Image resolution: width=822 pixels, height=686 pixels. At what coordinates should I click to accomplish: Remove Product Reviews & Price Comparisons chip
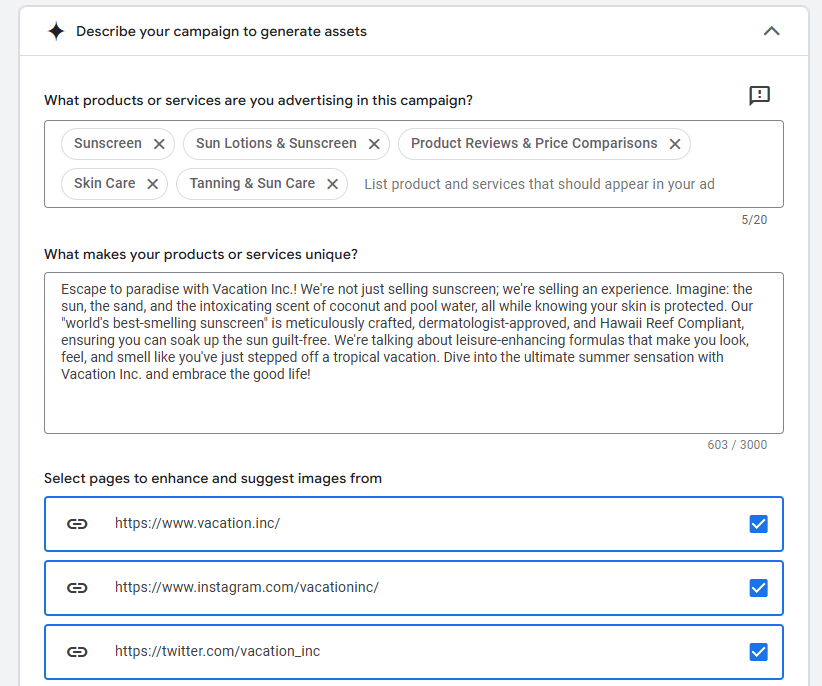pos(675,144)
